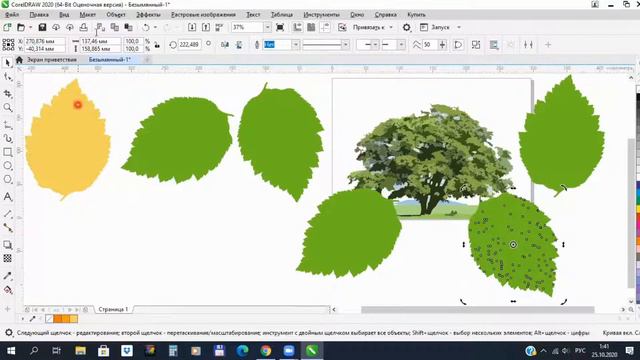The width and height of the screenshot is (640, 360).
Task: Open the end arrowhead dropdown
Action: pos(402,45)
